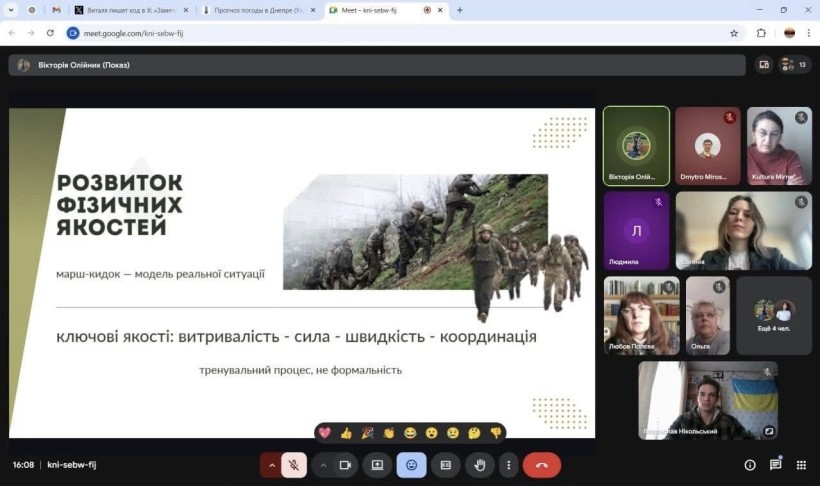Close the X tab

(185, 10)
